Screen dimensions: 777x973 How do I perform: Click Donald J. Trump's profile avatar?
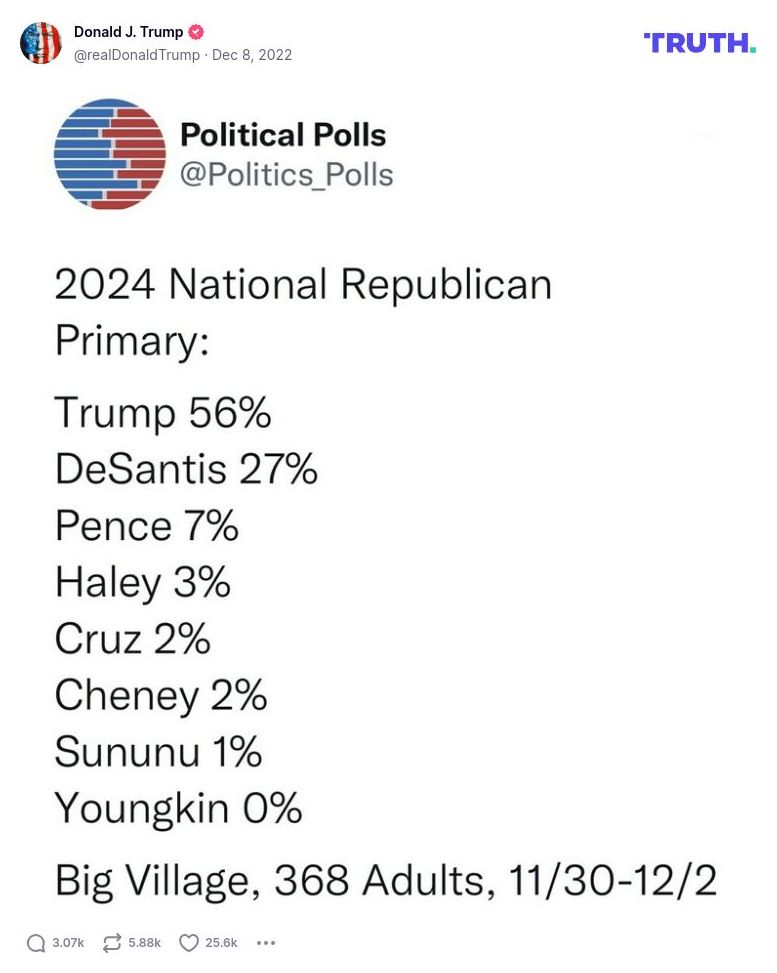[41, 43]
